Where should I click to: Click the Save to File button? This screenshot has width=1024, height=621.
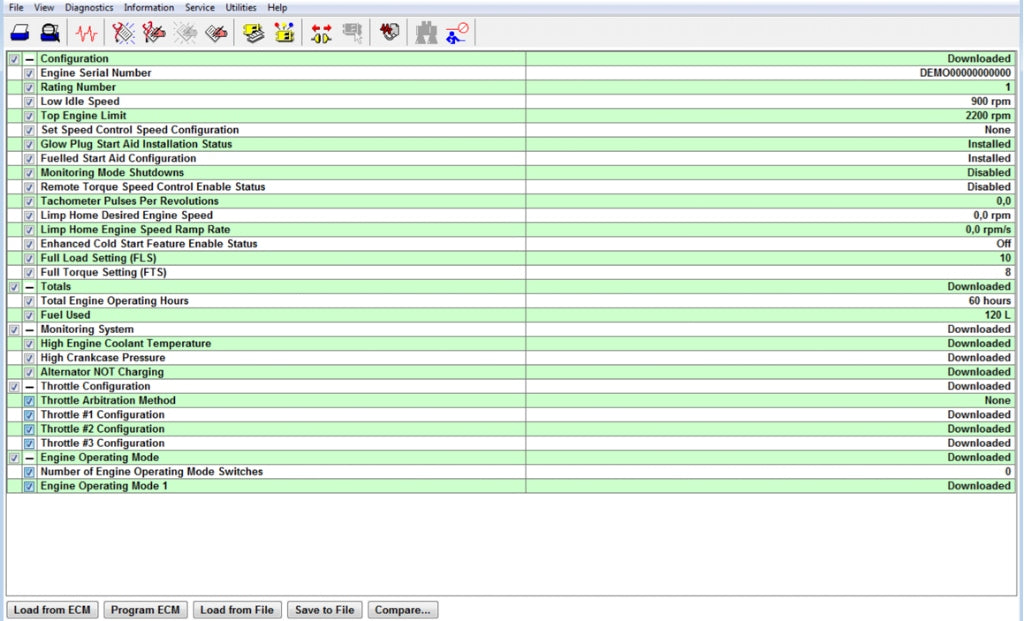[324, 610]
